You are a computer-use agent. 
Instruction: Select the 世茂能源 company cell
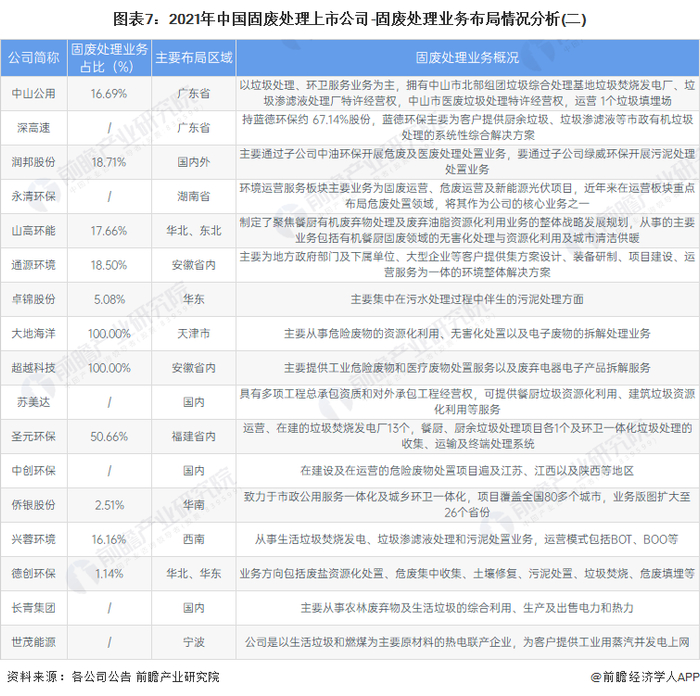[33, 642]
